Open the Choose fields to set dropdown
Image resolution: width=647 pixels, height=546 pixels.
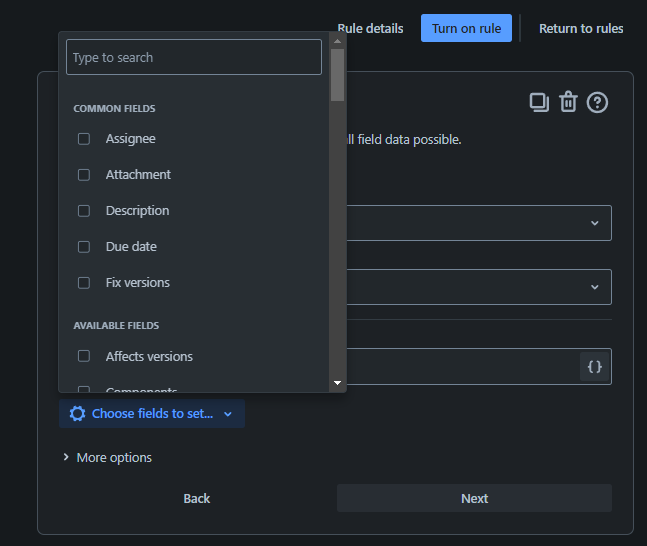click(x=152, y=414)
